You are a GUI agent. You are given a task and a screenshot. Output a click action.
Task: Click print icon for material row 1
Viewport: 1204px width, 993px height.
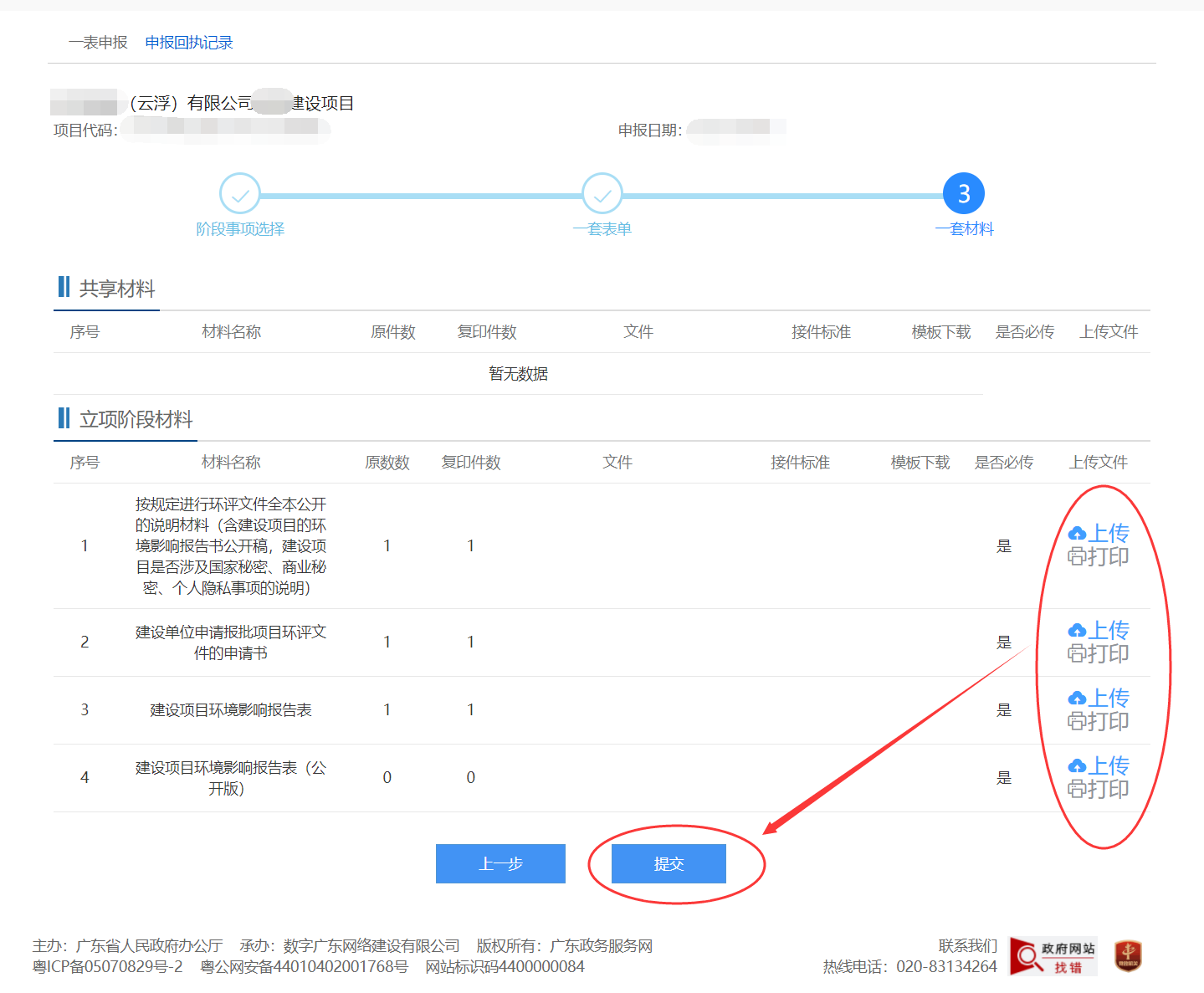click(1077, 556)
